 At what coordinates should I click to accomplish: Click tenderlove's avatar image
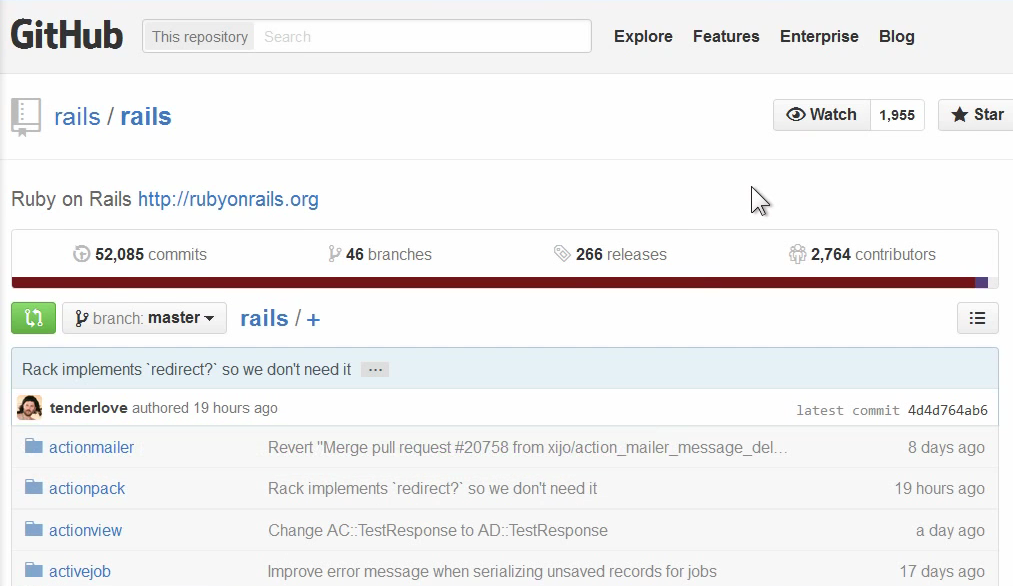point(30,408)
